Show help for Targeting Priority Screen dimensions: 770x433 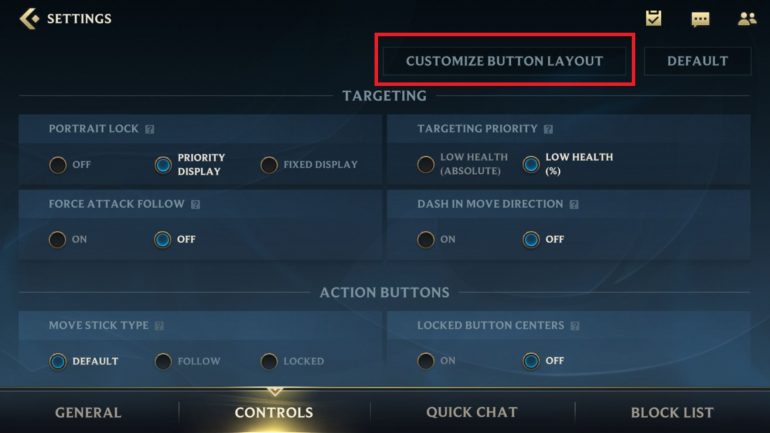point(549,129)
